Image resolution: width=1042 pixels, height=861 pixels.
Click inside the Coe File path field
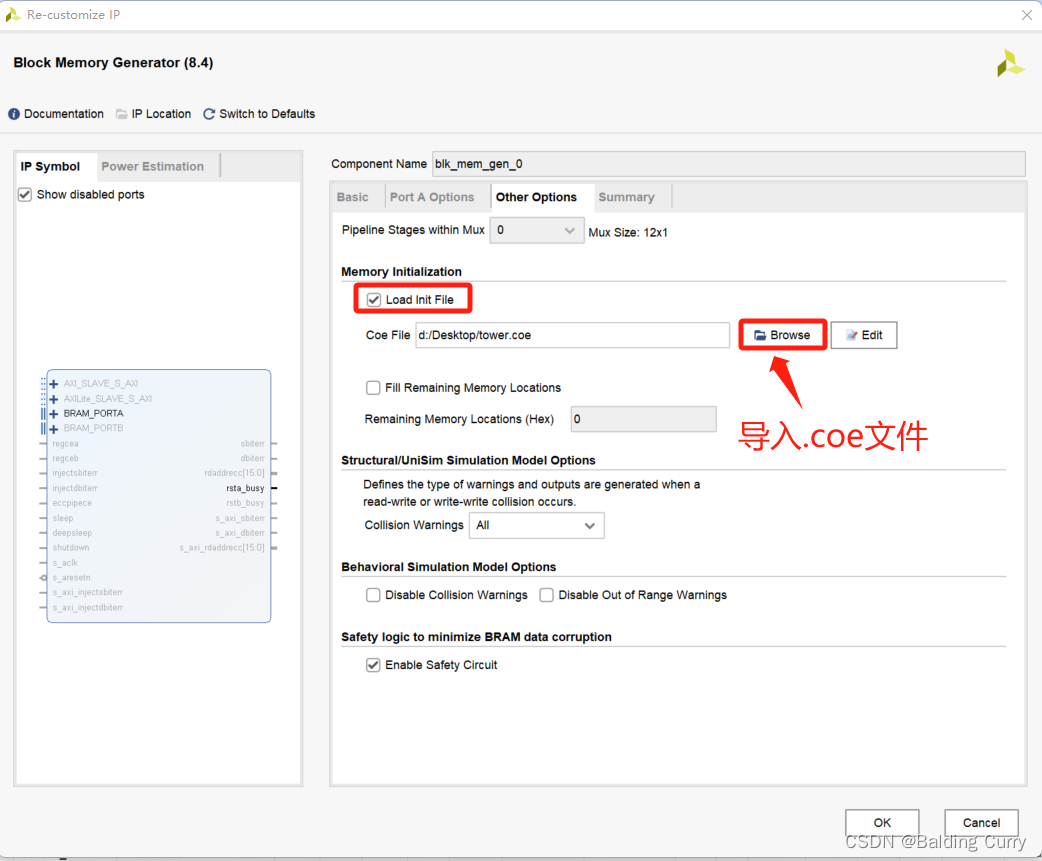pyautogui.click(x=570, y=335)
